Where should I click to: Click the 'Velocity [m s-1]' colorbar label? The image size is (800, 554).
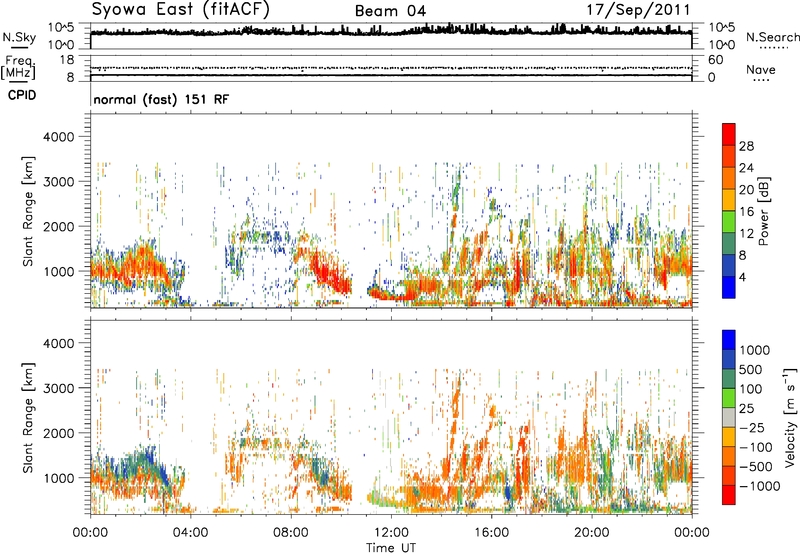click(790, 417)
